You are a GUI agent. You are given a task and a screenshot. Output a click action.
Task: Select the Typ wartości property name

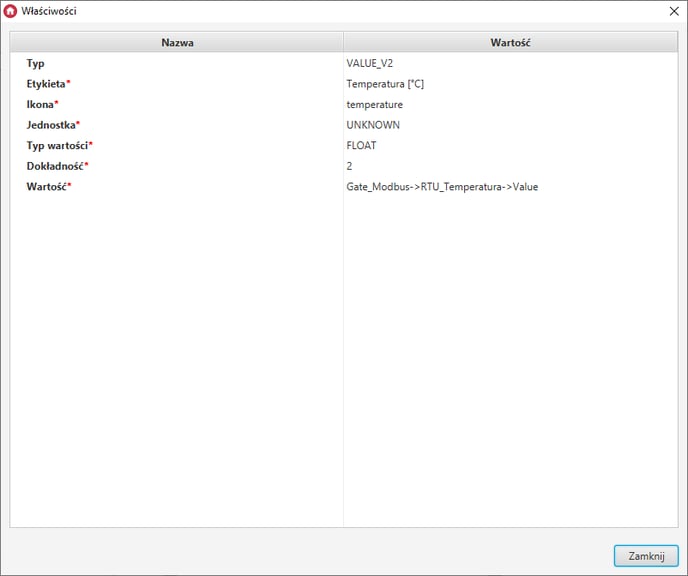point(59,146)
